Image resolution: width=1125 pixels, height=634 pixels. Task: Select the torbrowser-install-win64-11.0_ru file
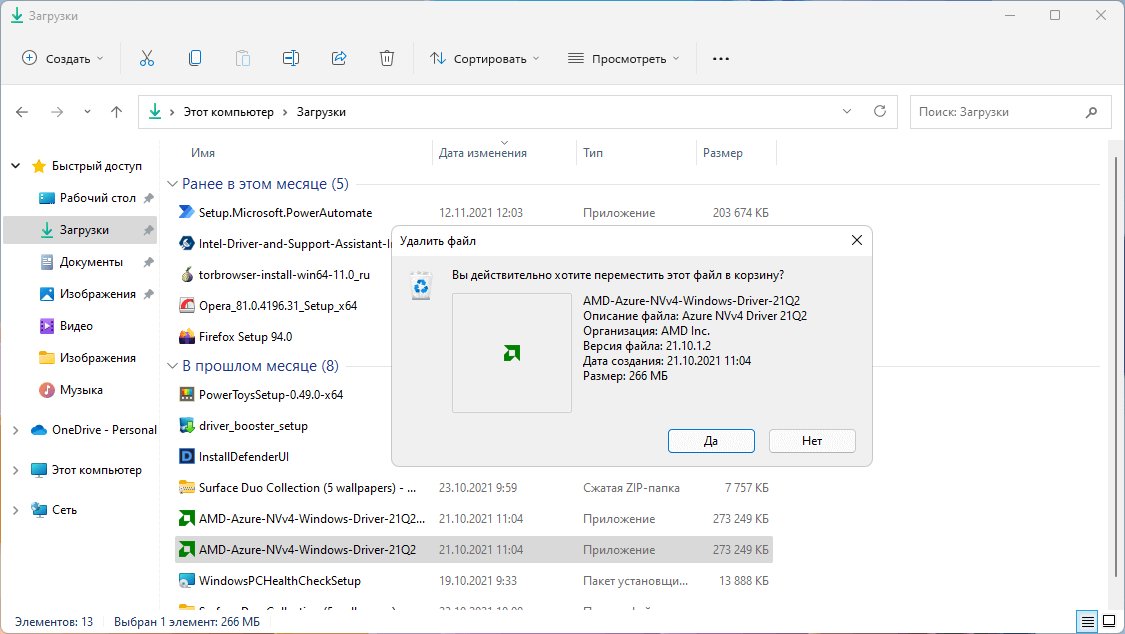tap(284, 275)
